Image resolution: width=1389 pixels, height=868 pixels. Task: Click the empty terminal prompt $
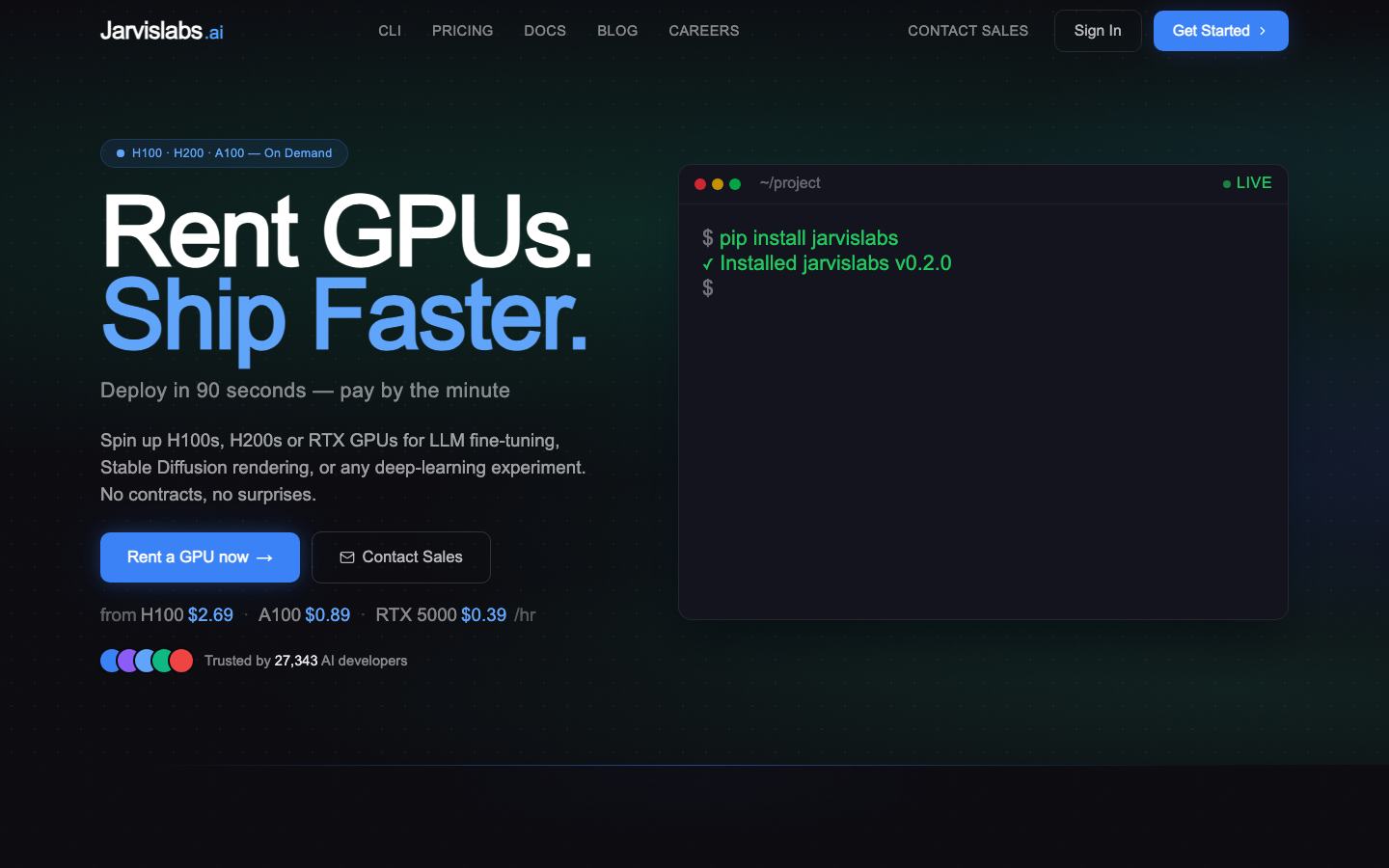point(708,288)
